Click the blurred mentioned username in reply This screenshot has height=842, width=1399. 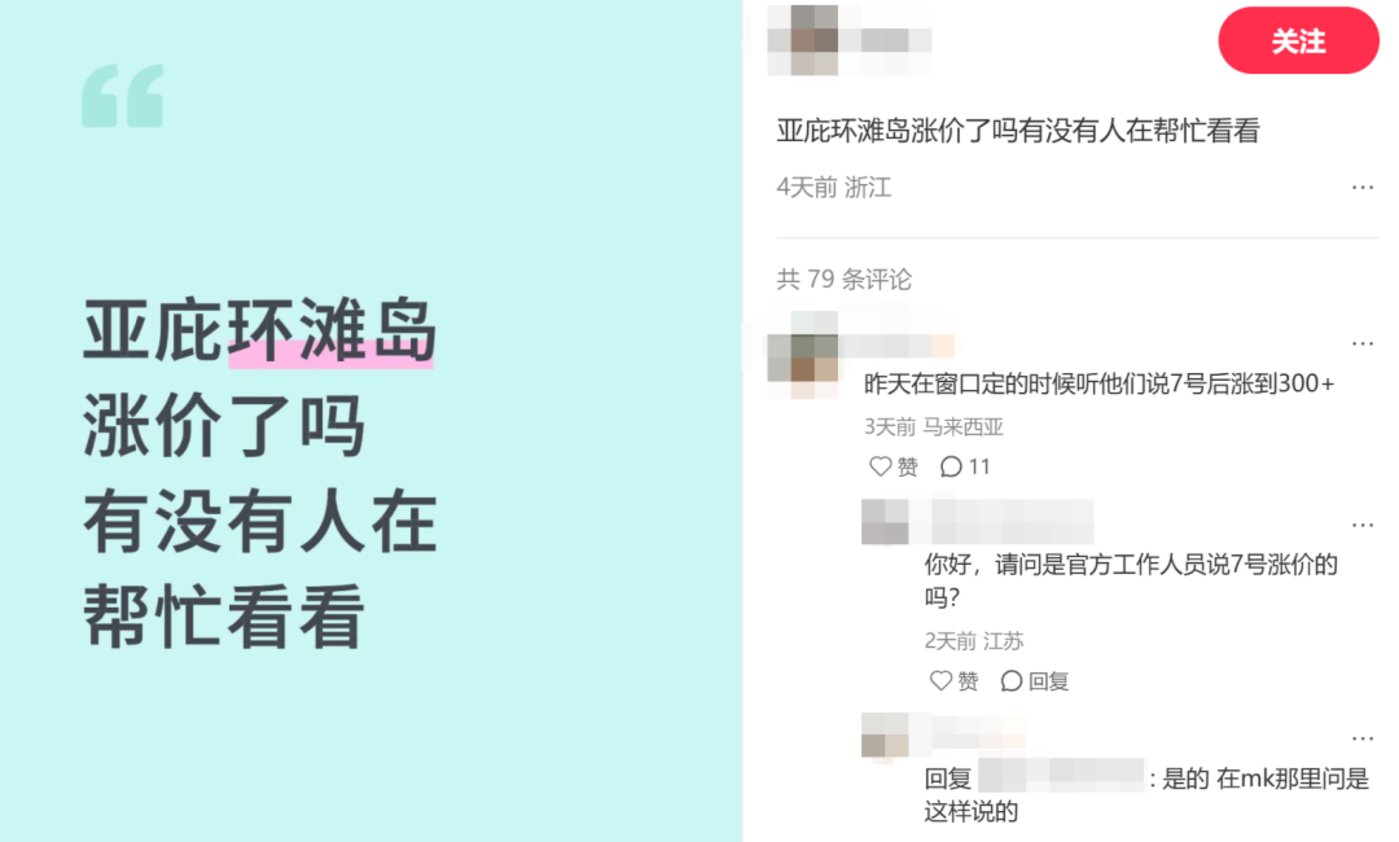(1060, 777)
